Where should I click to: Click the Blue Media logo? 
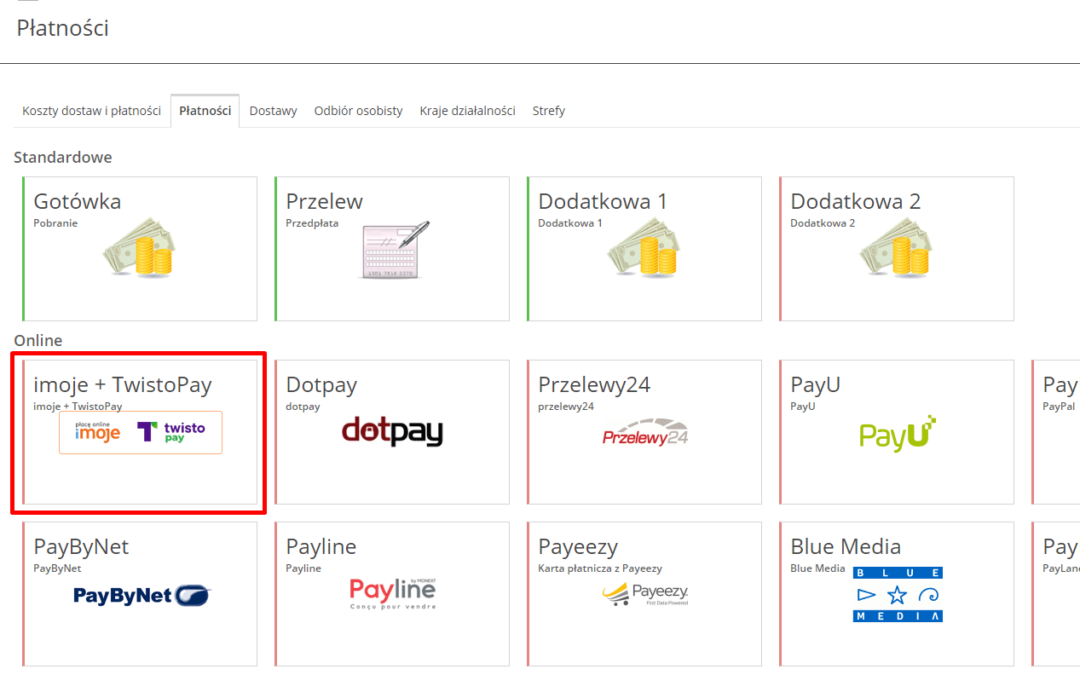897,594
